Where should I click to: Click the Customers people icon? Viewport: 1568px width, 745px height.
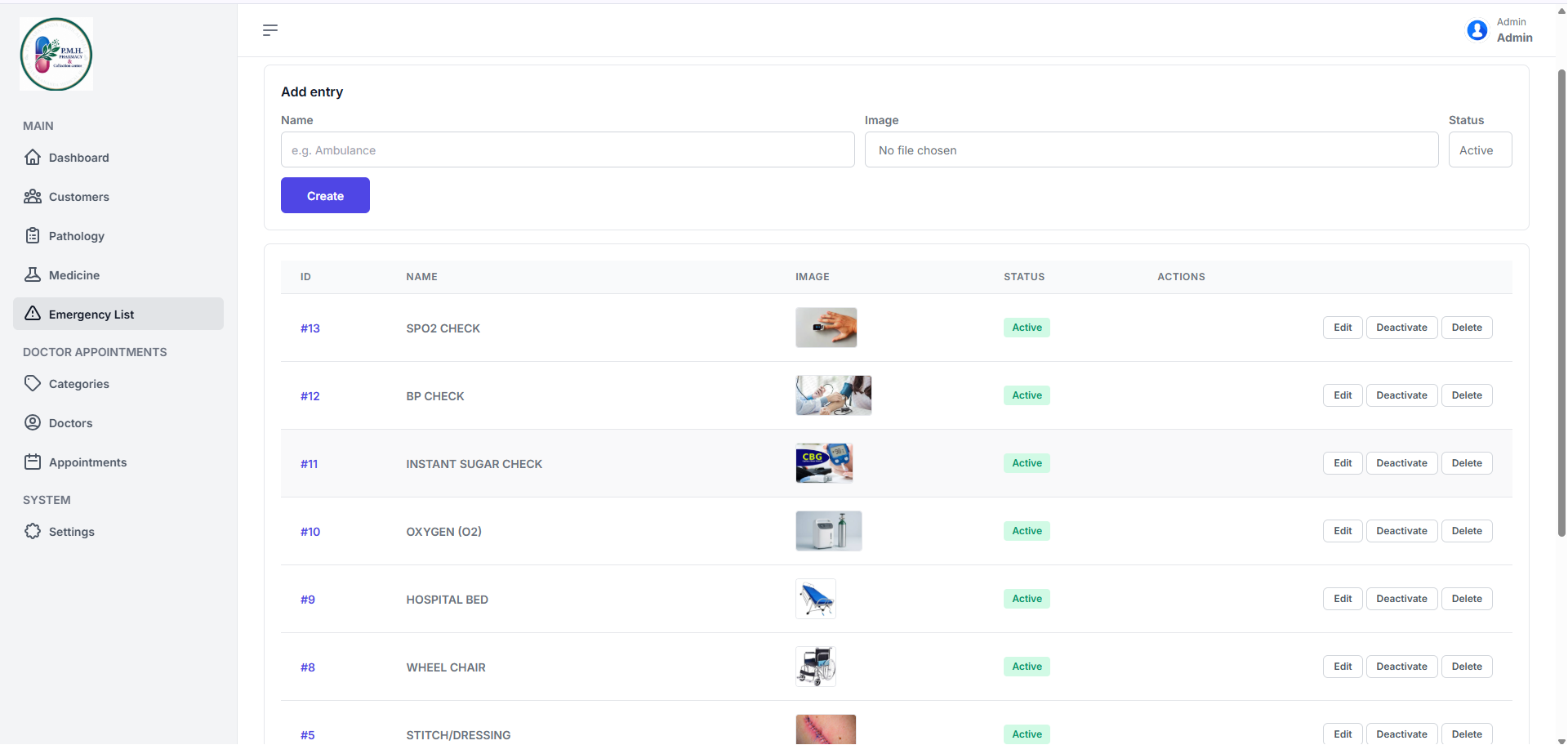[33, 196]
